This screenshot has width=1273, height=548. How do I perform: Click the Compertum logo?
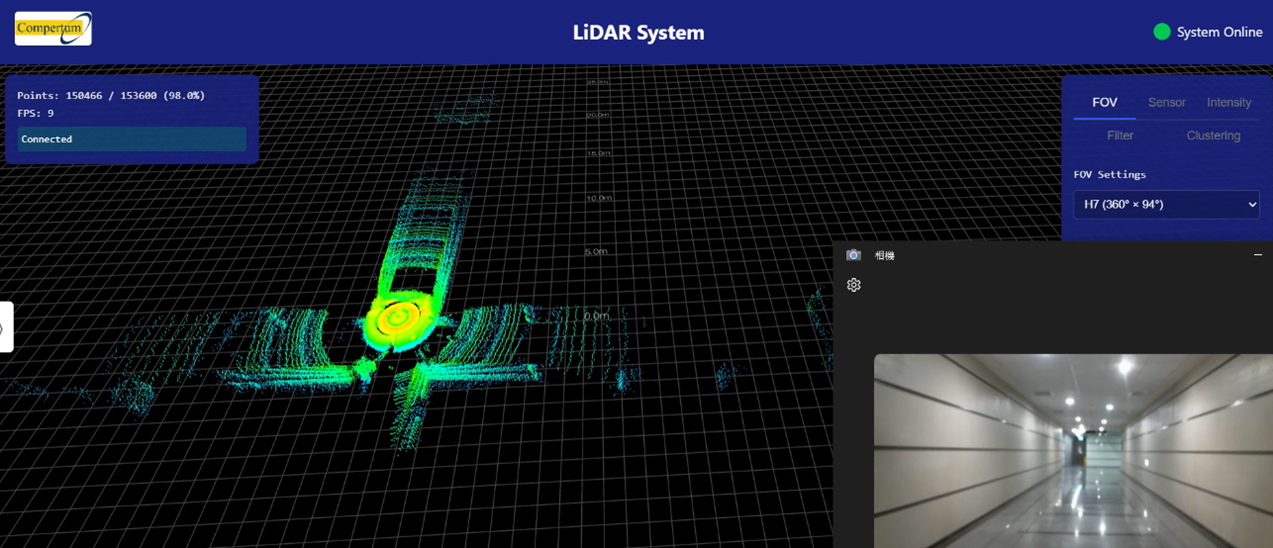point(53,29)
